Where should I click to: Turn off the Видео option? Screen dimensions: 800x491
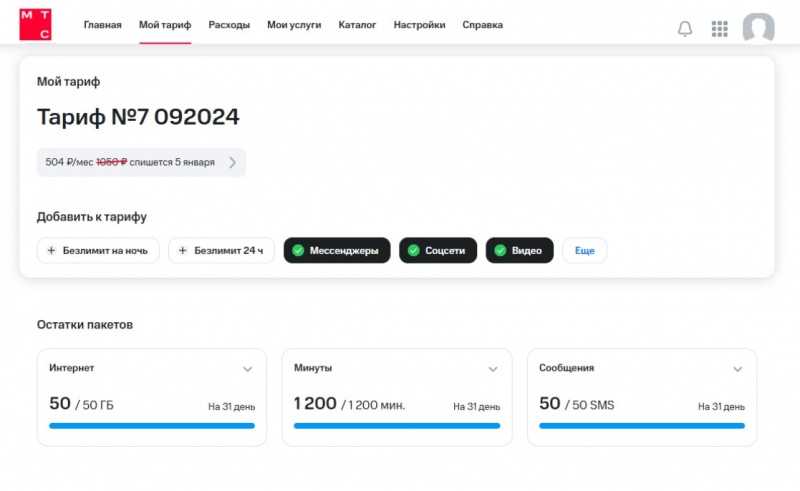[x=519, y=251]
